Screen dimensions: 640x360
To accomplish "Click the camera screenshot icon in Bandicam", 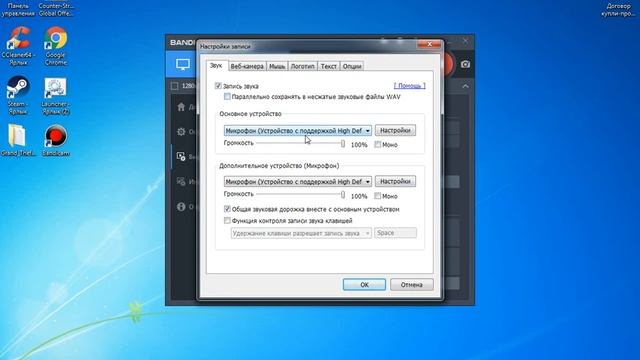I will pyautogui.click(x=465, y=64).
